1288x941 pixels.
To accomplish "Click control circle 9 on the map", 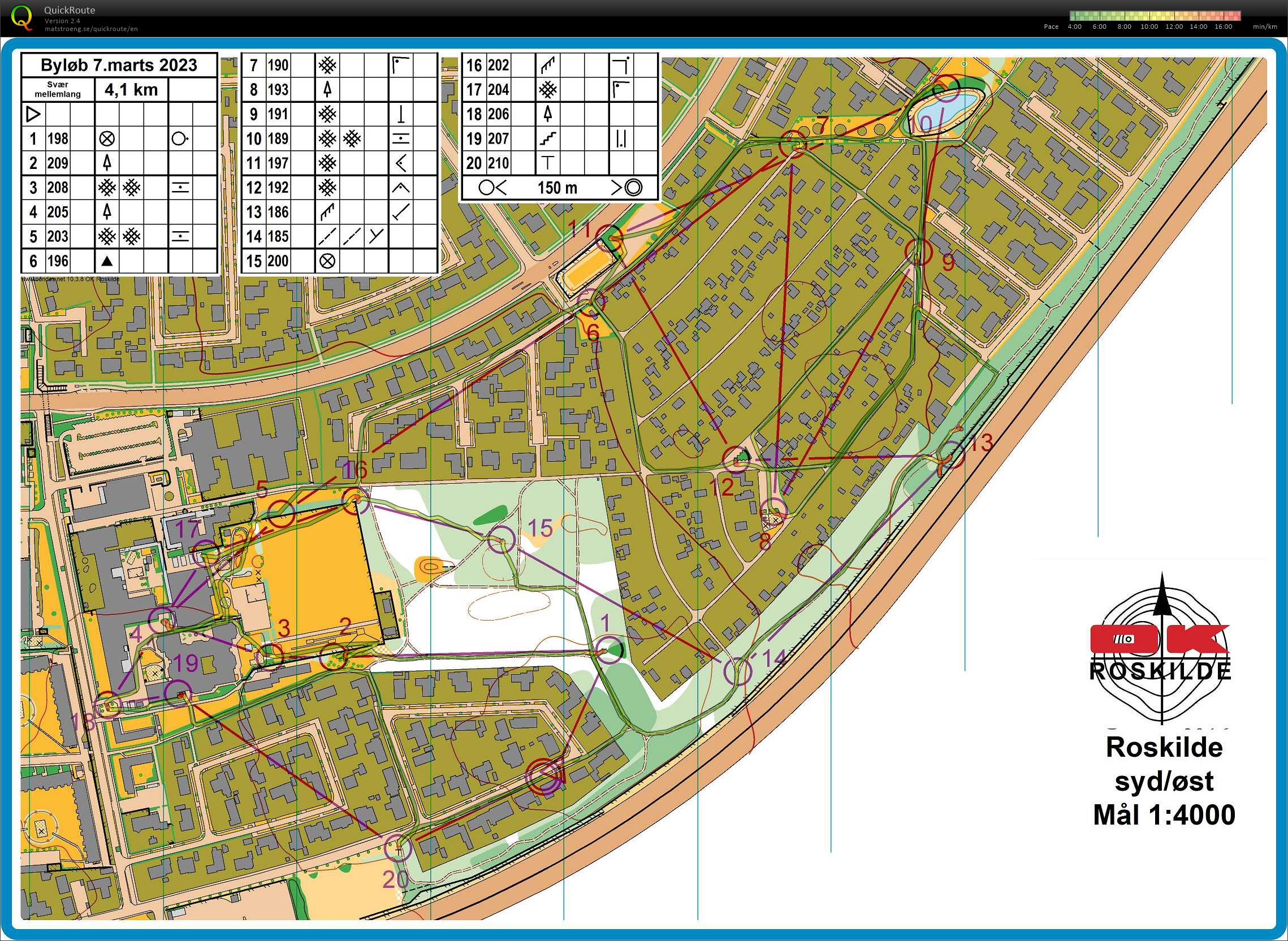I will pos(918,251).
